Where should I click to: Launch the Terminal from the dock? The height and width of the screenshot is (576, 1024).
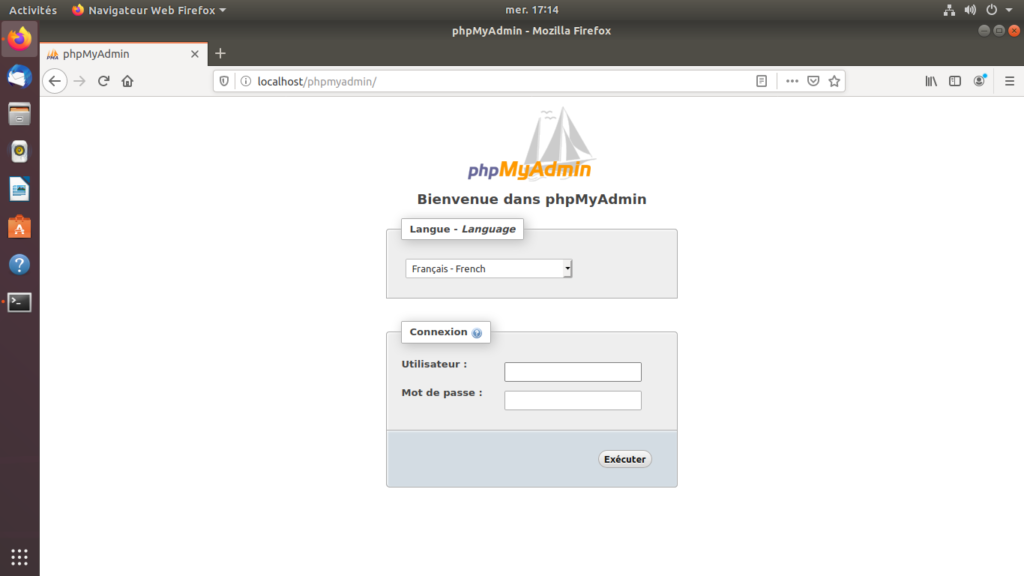point(19,301)
